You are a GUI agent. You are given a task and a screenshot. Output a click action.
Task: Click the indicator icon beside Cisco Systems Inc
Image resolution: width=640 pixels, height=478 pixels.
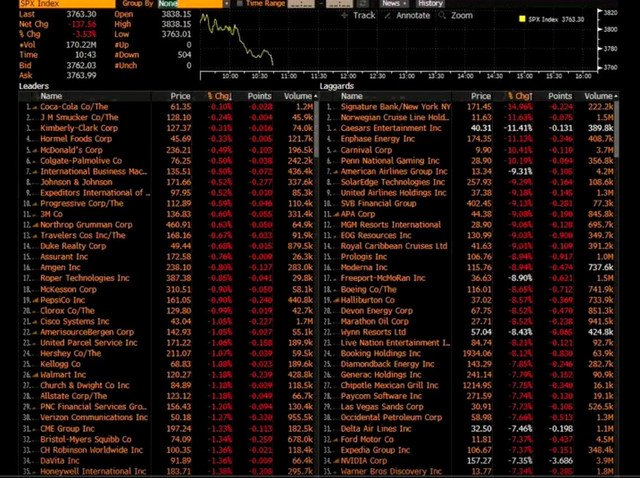(35, 322)
